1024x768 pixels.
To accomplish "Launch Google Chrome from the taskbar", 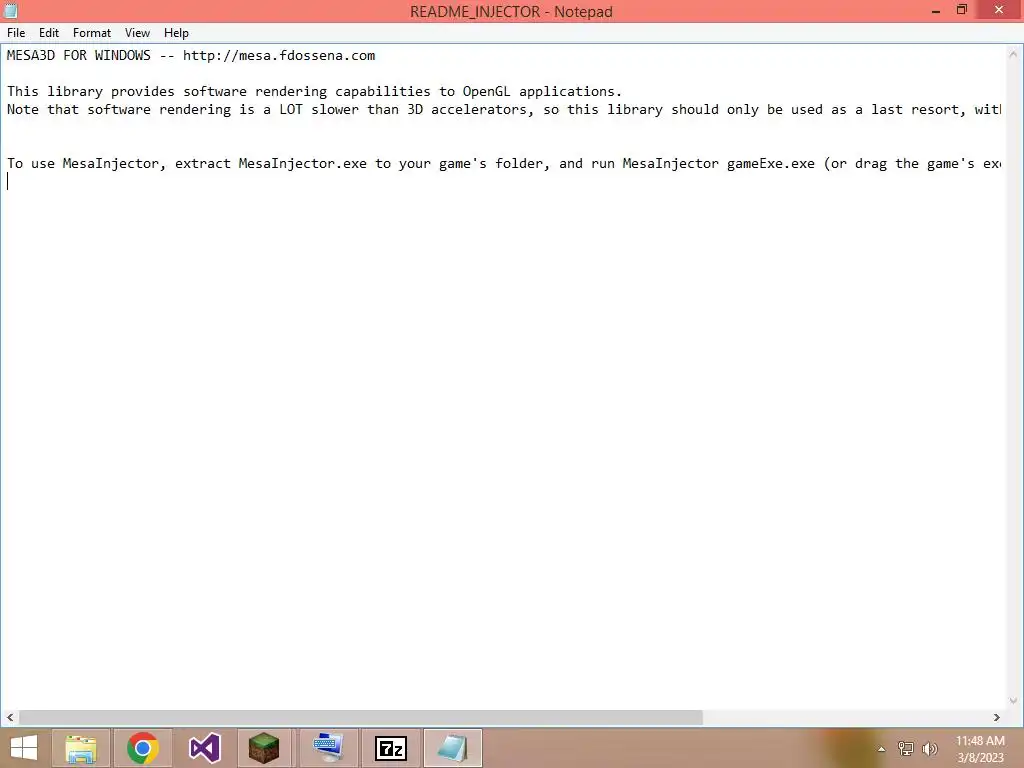I will coord(143,748).
